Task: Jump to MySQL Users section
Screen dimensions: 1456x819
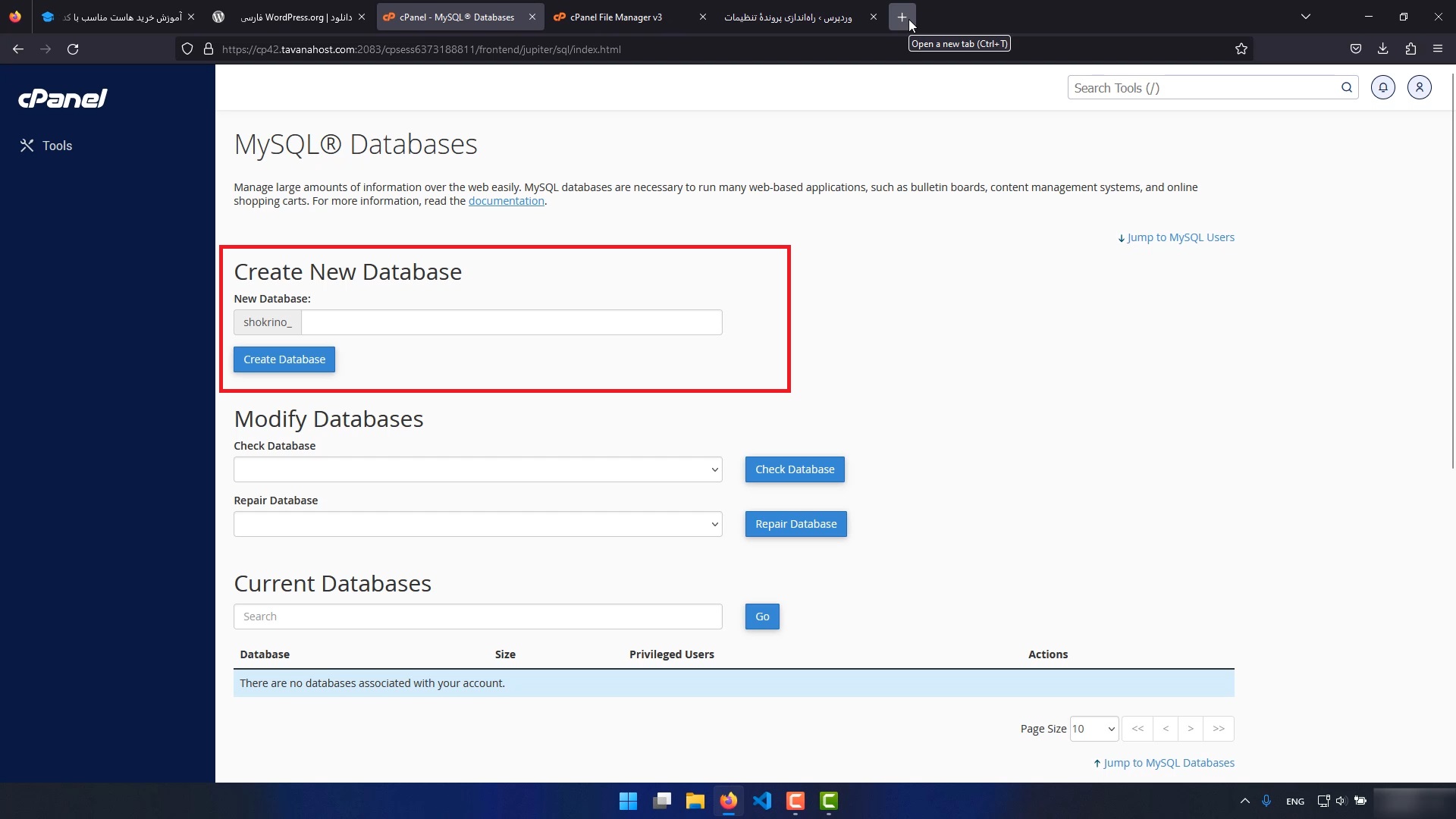Action: coord(1176,237)
